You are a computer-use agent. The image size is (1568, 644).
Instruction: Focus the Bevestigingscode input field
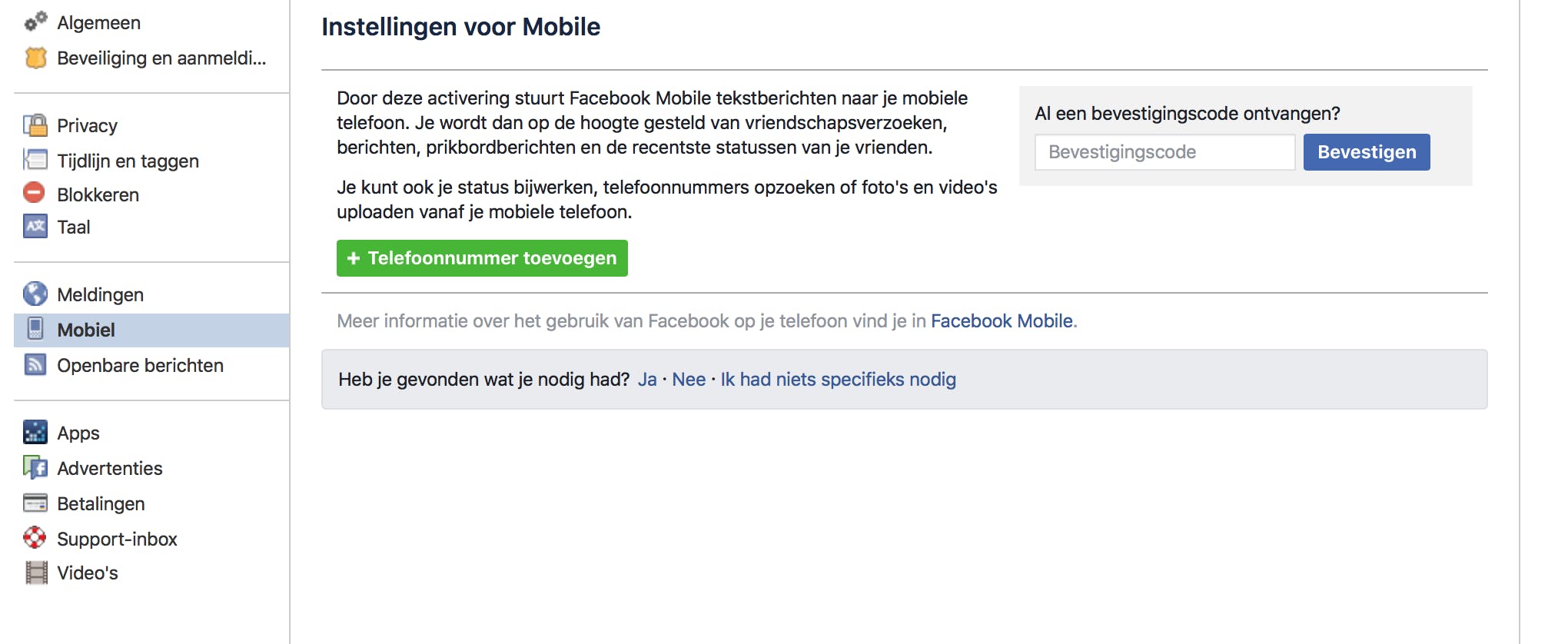click(1164, 152)
